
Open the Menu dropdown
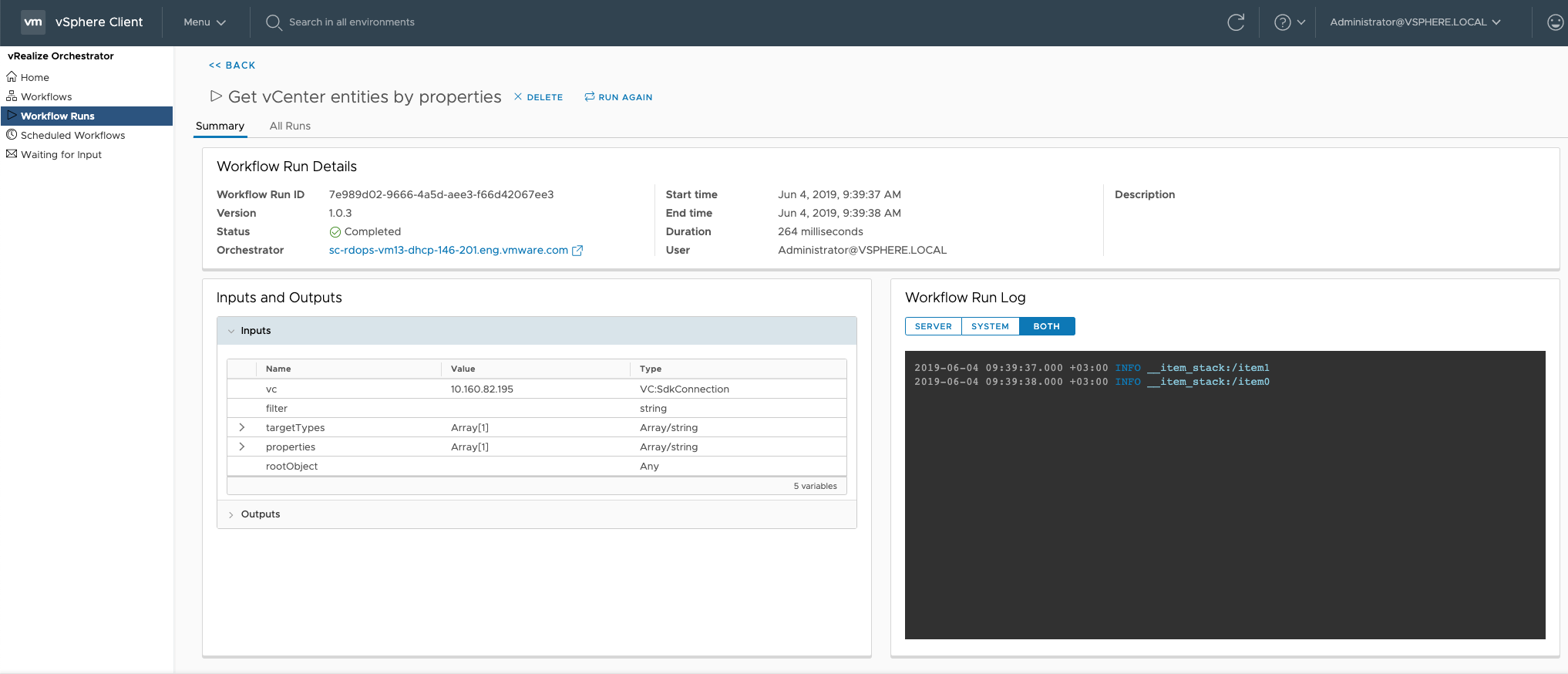point(204,22)
